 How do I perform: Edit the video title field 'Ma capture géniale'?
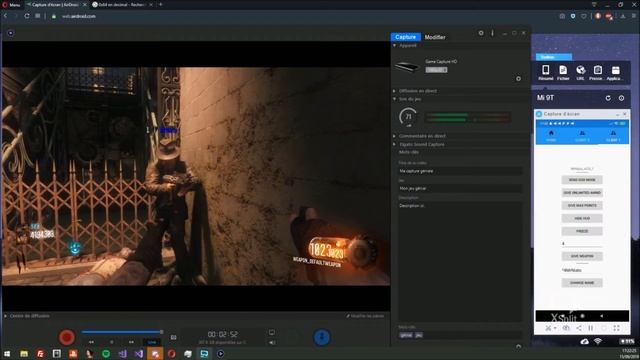tap(460, 171)
